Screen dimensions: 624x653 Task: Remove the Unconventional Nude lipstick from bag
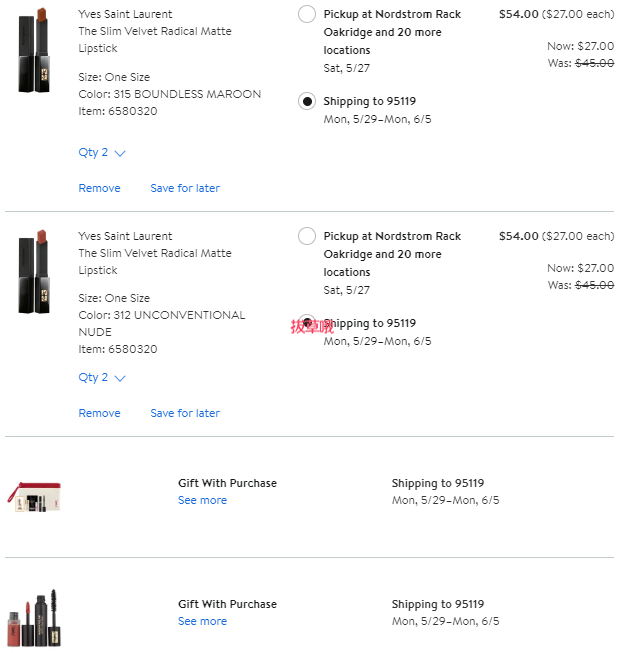tap(100, 413)
